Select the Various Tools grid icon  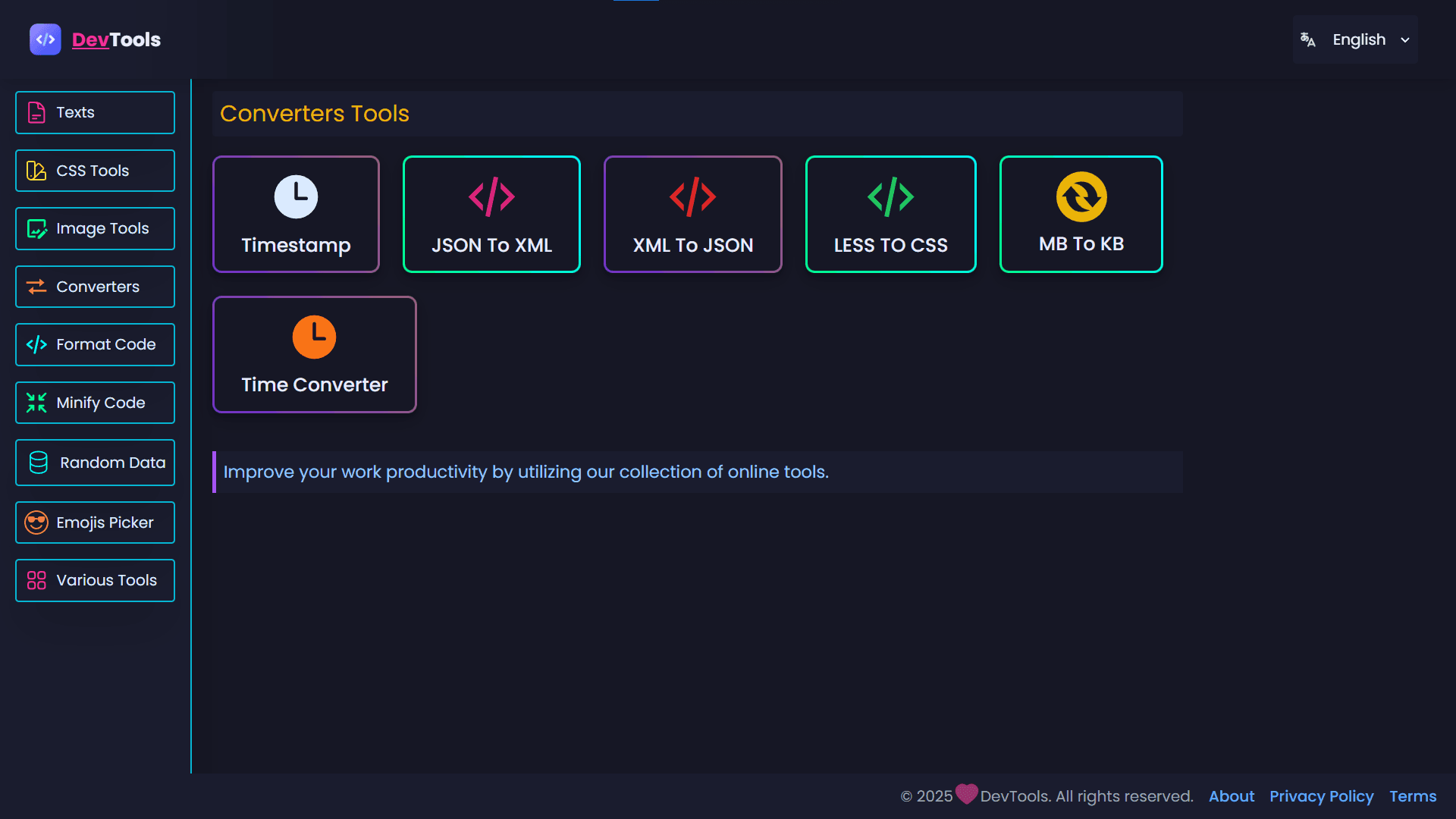[36, 580]
